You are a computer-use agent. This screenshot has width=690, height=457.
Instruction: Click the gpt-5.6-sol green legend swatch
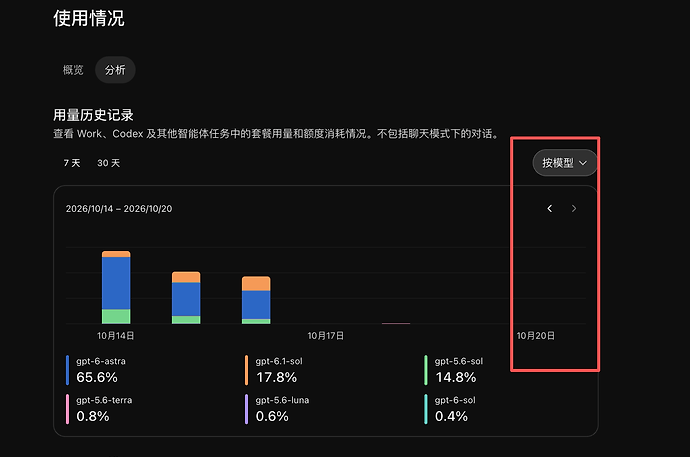pyautogui.click(x=426, y=370)
